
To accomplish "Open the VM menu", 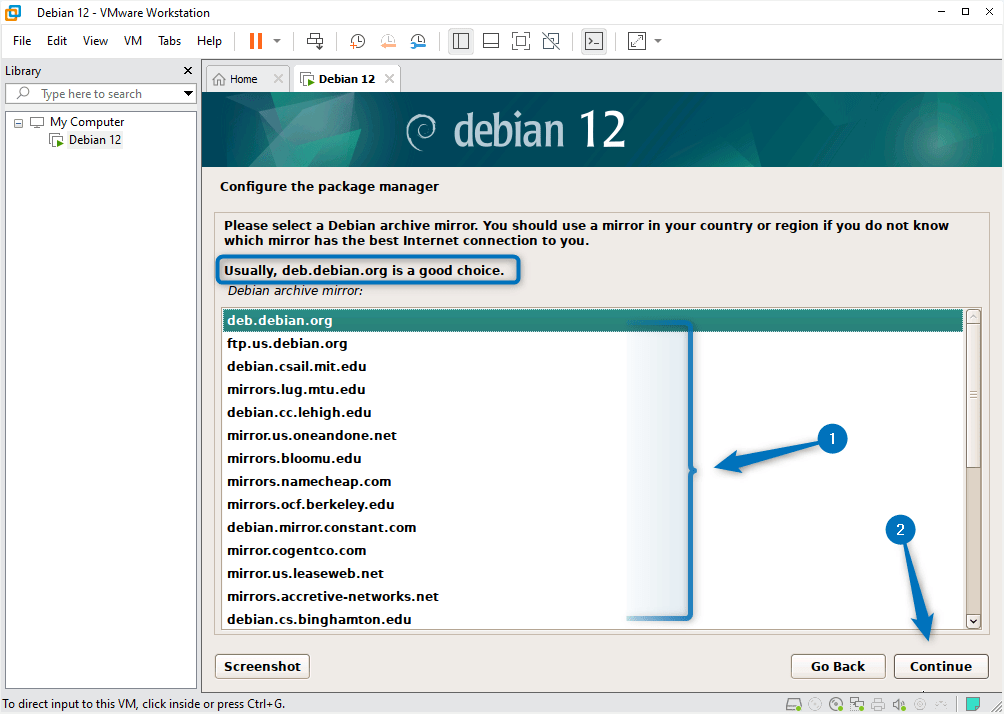I will click(x=132, y=41).
